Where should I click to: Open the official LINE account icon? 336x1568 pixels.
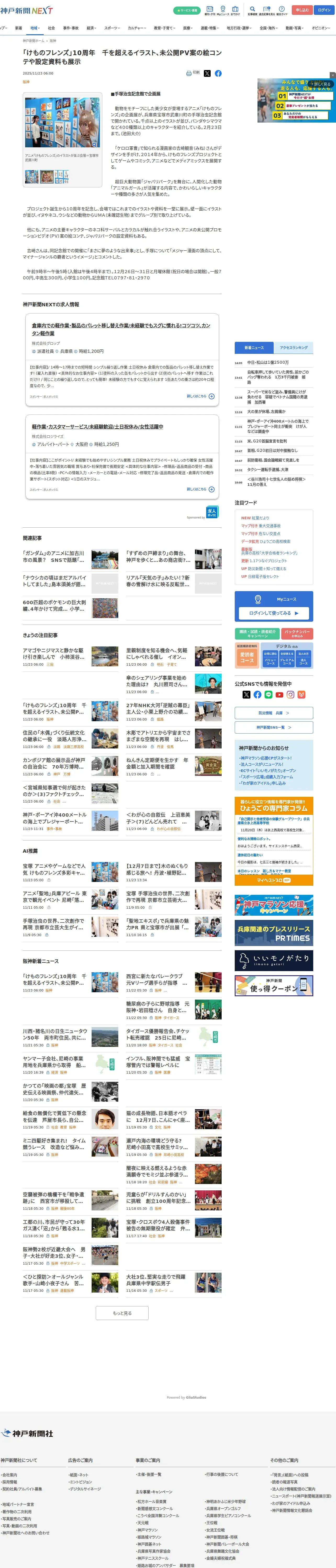268,695
